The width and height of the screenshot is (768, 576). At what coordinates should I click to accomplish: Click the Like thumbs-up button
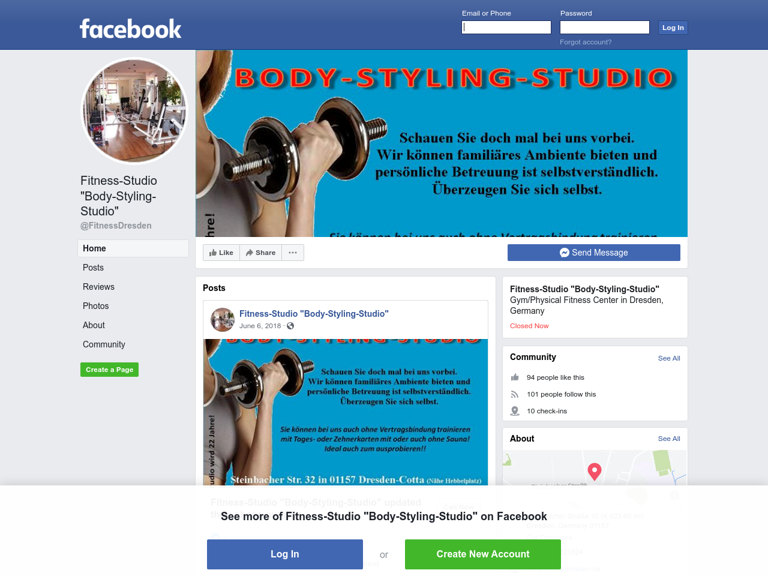(x=221, y=253)
